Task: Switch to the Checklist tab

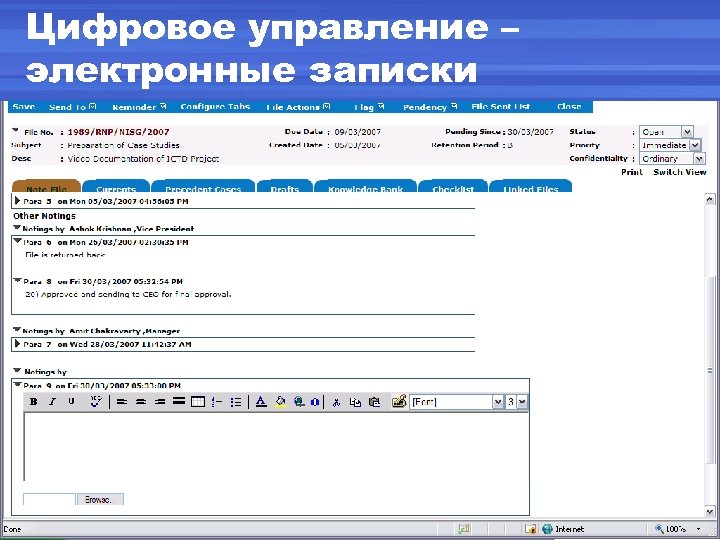Action: pos(453,186)
